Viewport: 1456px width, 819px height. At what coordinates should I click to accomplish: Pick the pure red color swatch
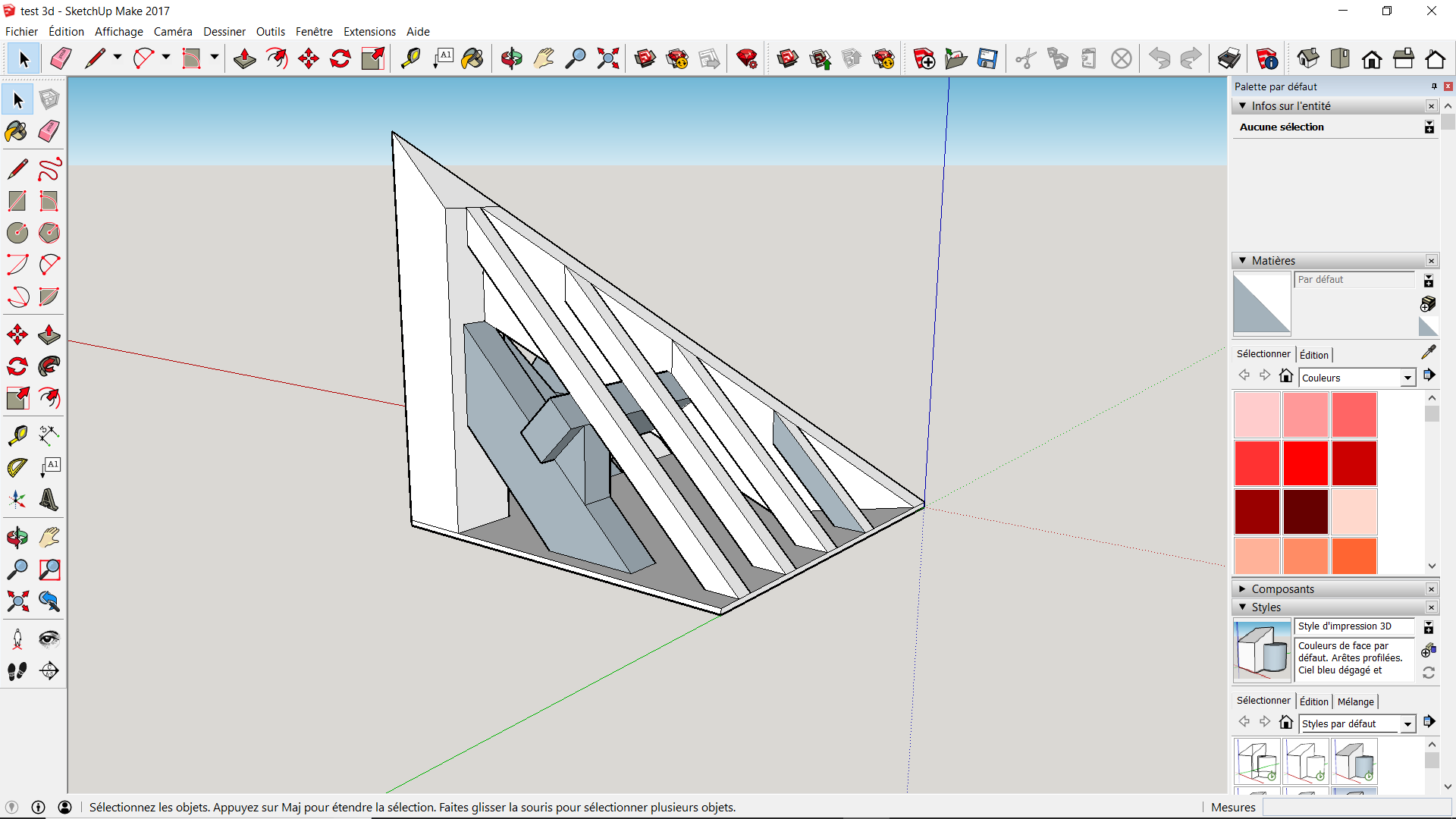(1305, 463)
